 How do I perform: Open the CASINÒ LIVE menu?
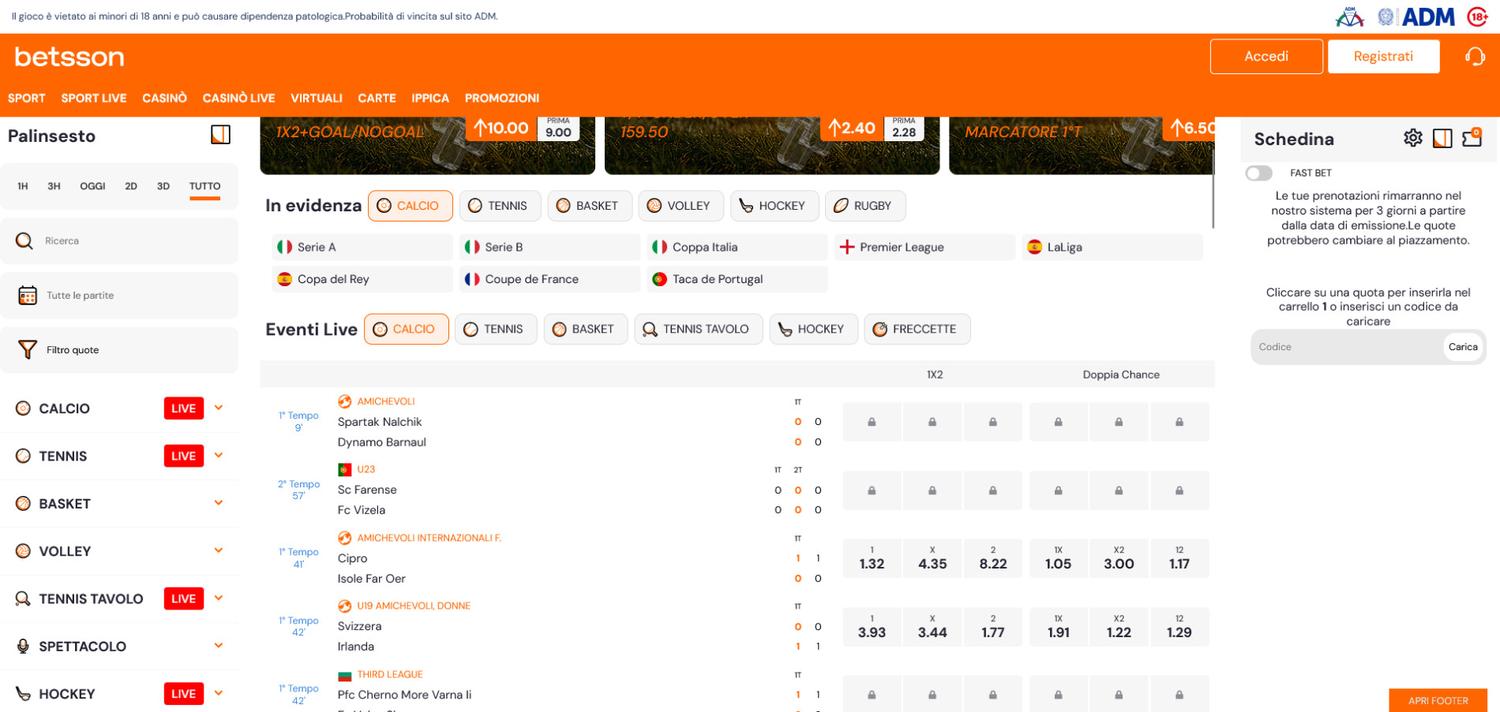coord(238,98)
